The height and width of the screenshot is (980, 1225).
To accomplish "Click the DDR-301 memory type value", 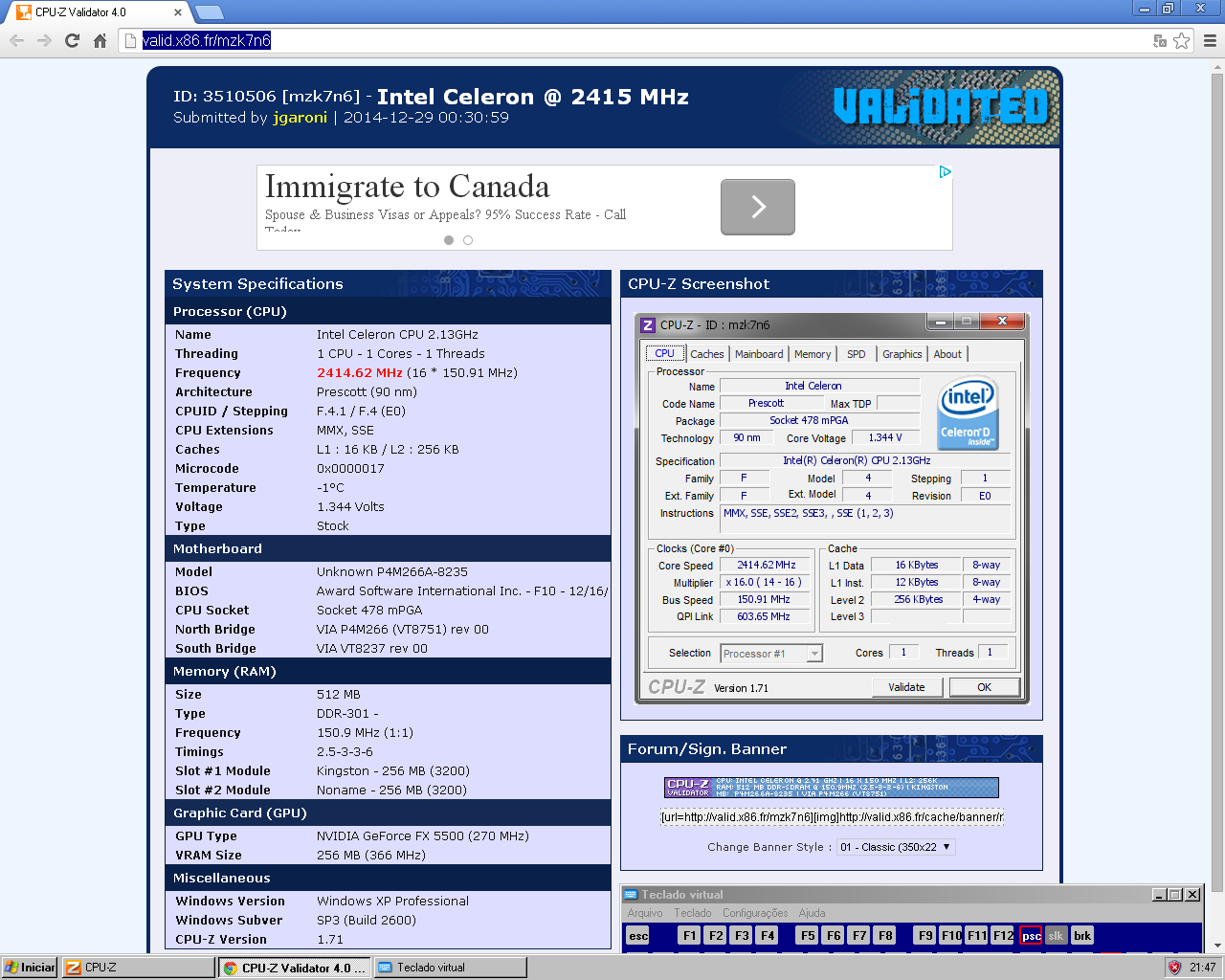I will pyautogui.click(x=347, y=714).
